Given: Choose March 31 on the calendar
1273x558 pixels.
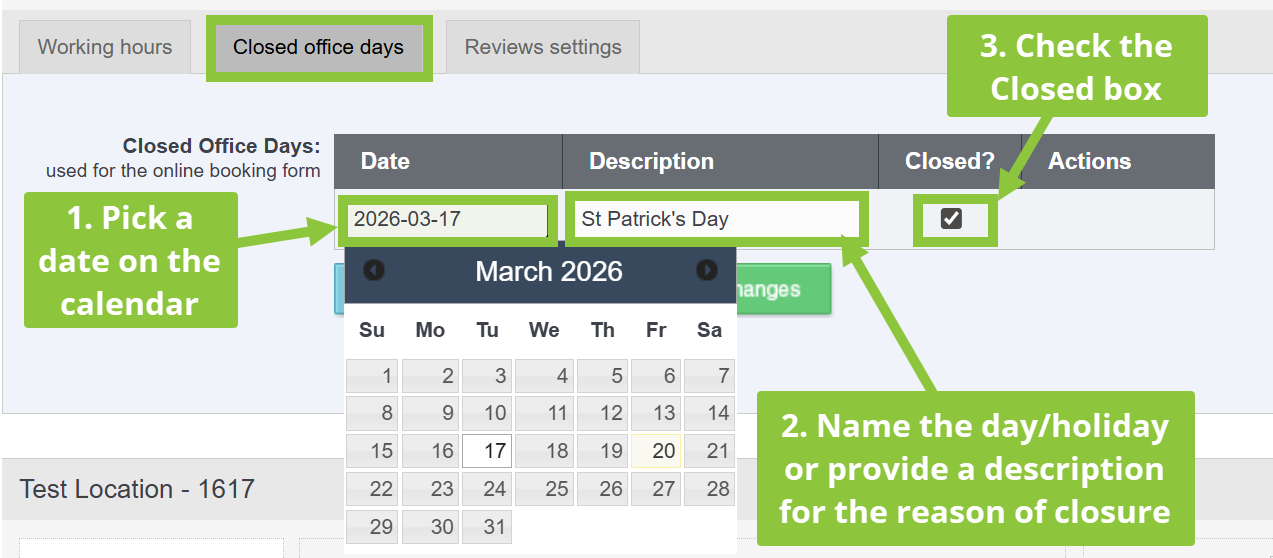Looking at the screenshot, I should click(x=487, y=527).
